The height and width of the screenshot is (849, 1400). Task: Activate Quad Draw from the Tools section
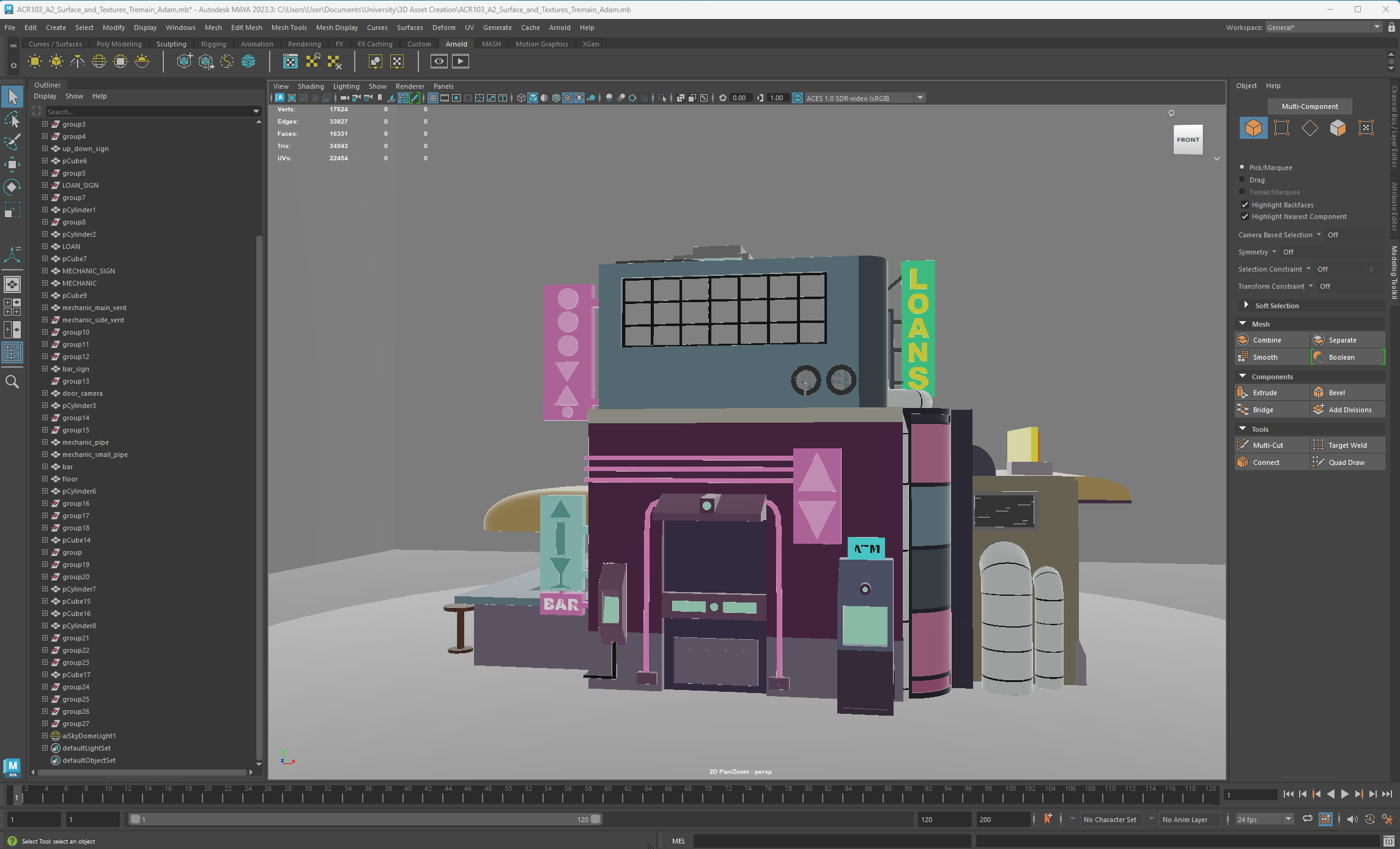(x=1346, y=462)
